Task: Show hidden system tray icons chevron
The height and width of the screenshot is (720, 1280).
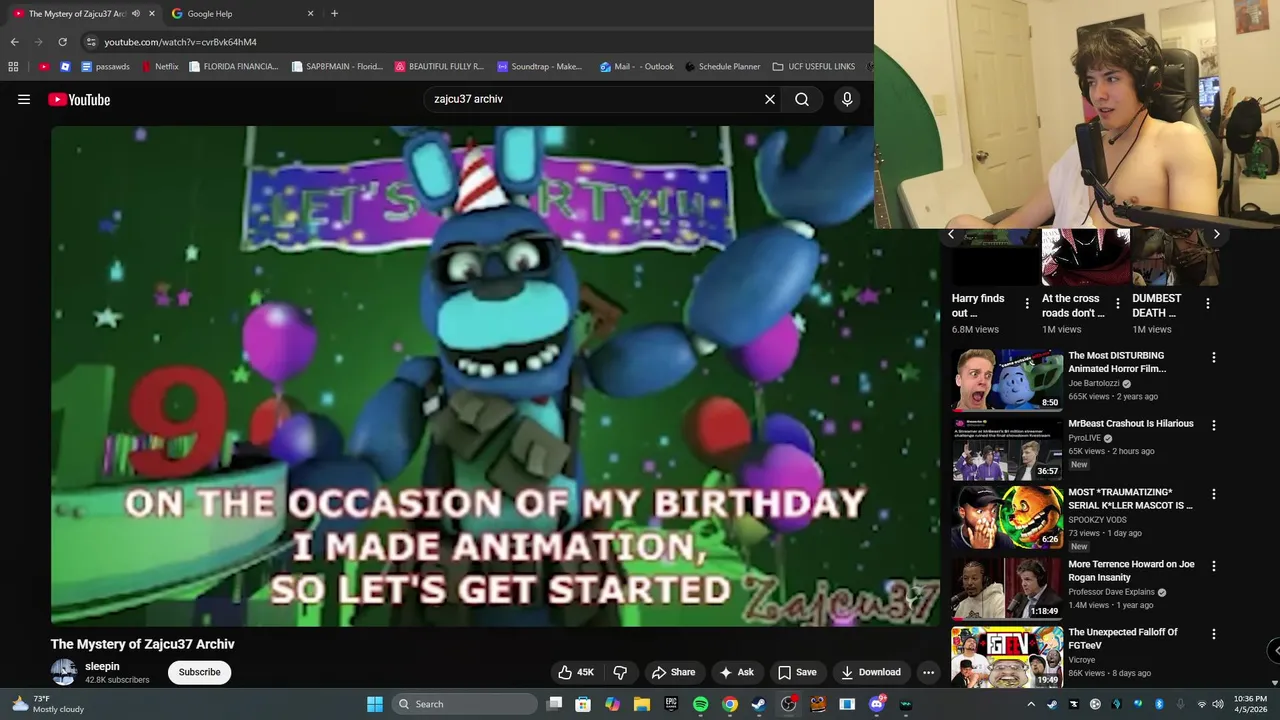Action: (x=1031, y=704)
